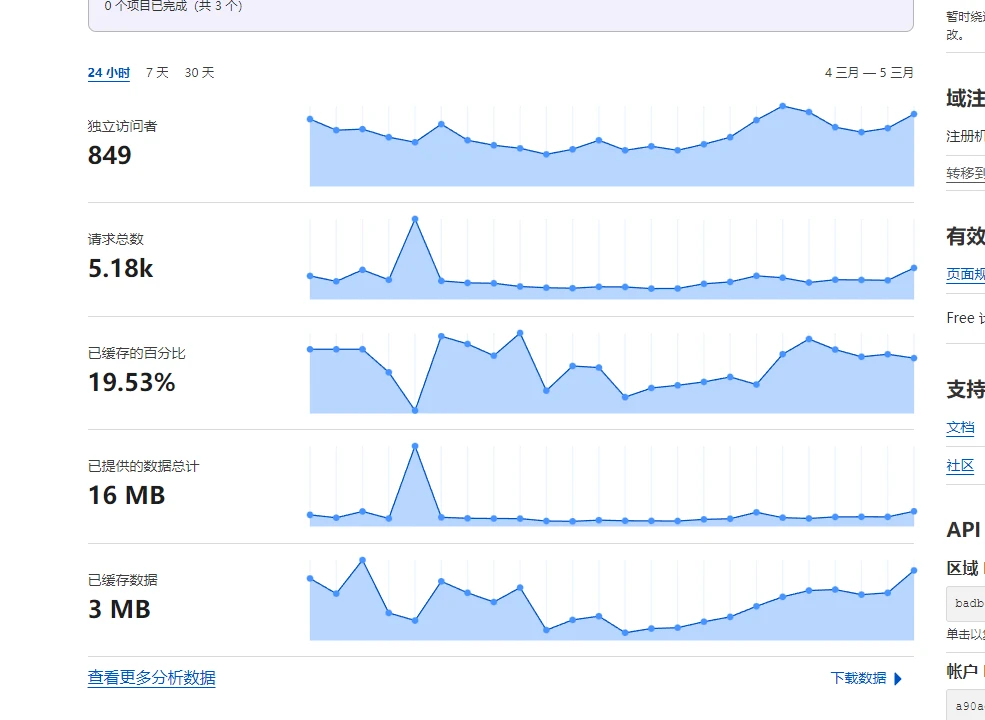
Task: Click the lowest dip point in 已缓存的百分比 chart
Action: [x=415, y=410]
